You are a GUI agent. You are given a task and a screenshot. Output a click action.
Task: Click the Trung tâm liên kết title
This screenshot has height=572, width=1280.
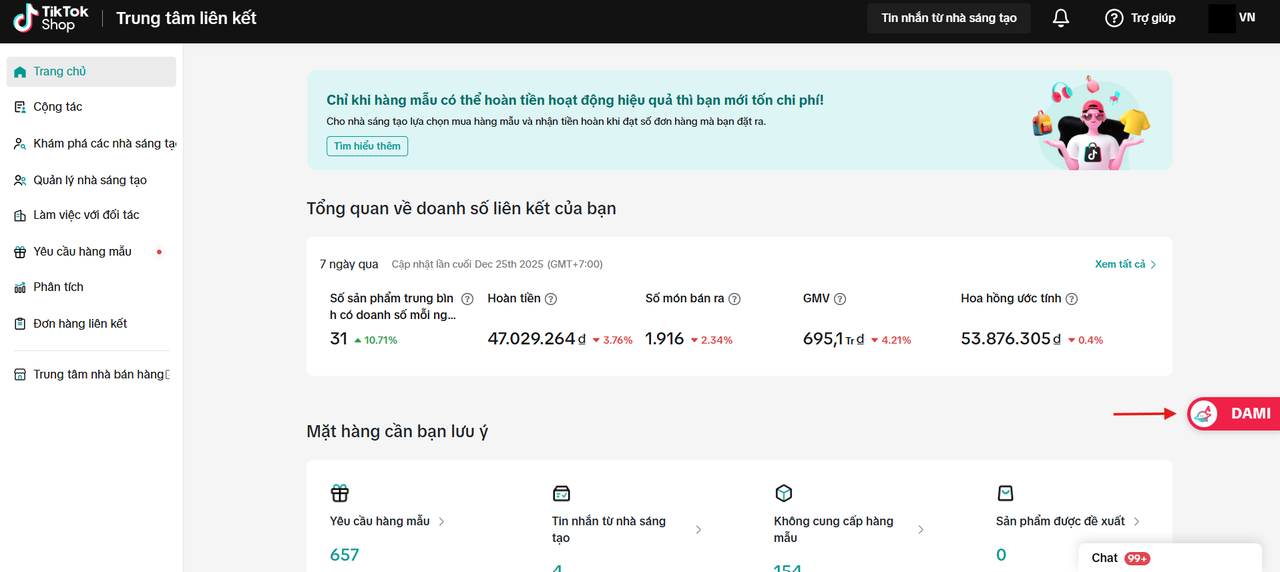pyautogui.click(x=186, y=18)
